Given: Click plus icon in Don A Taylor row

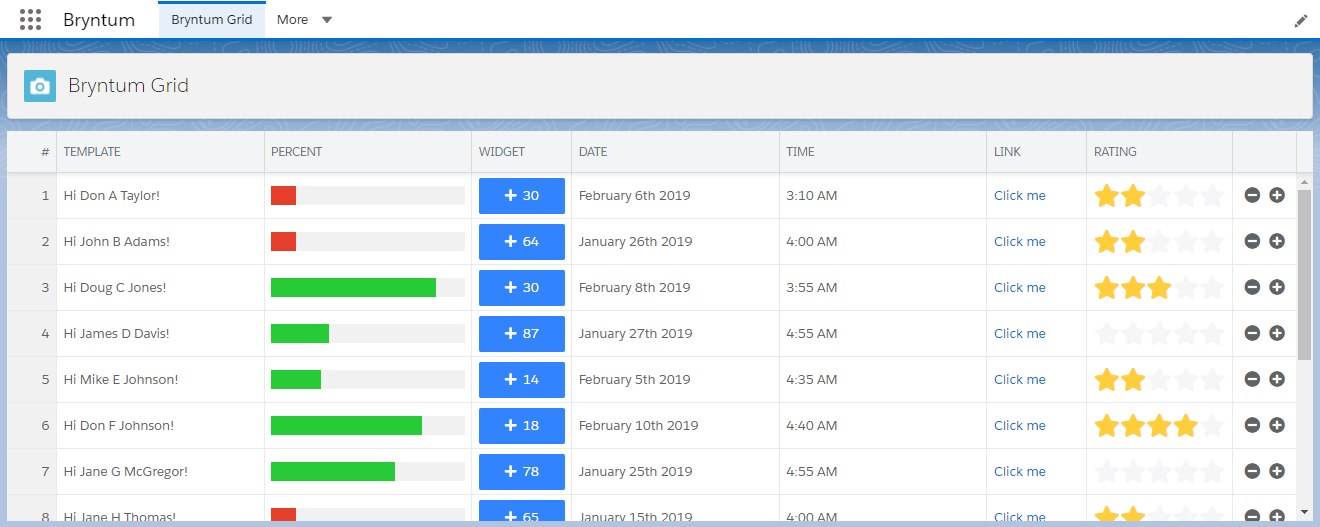Looking at the screenshot, I should 1277,196.
